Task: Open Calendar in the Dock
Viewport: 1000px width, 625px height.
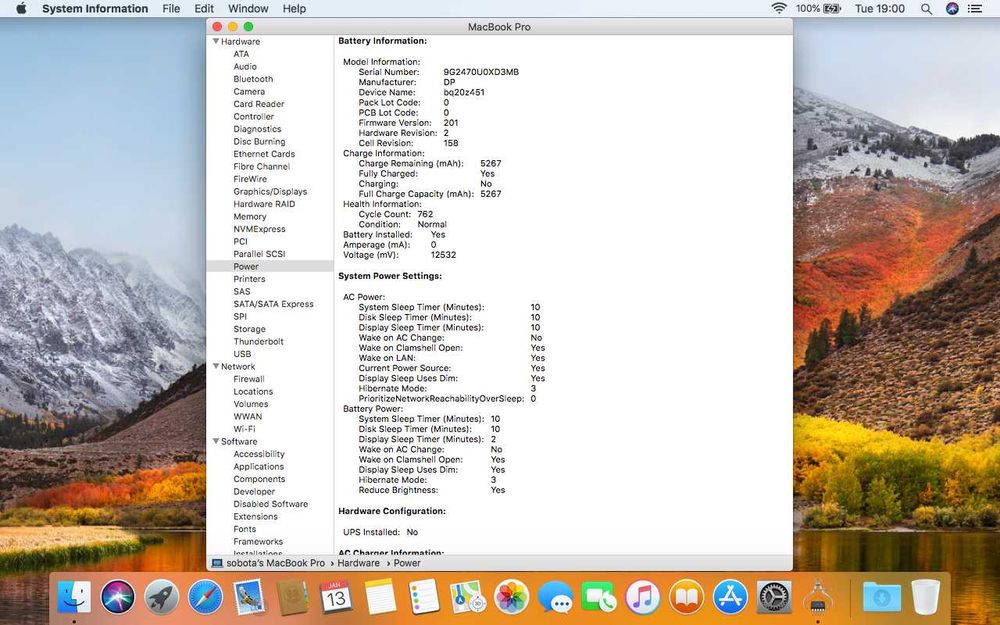Action: (x=336, y=598)
